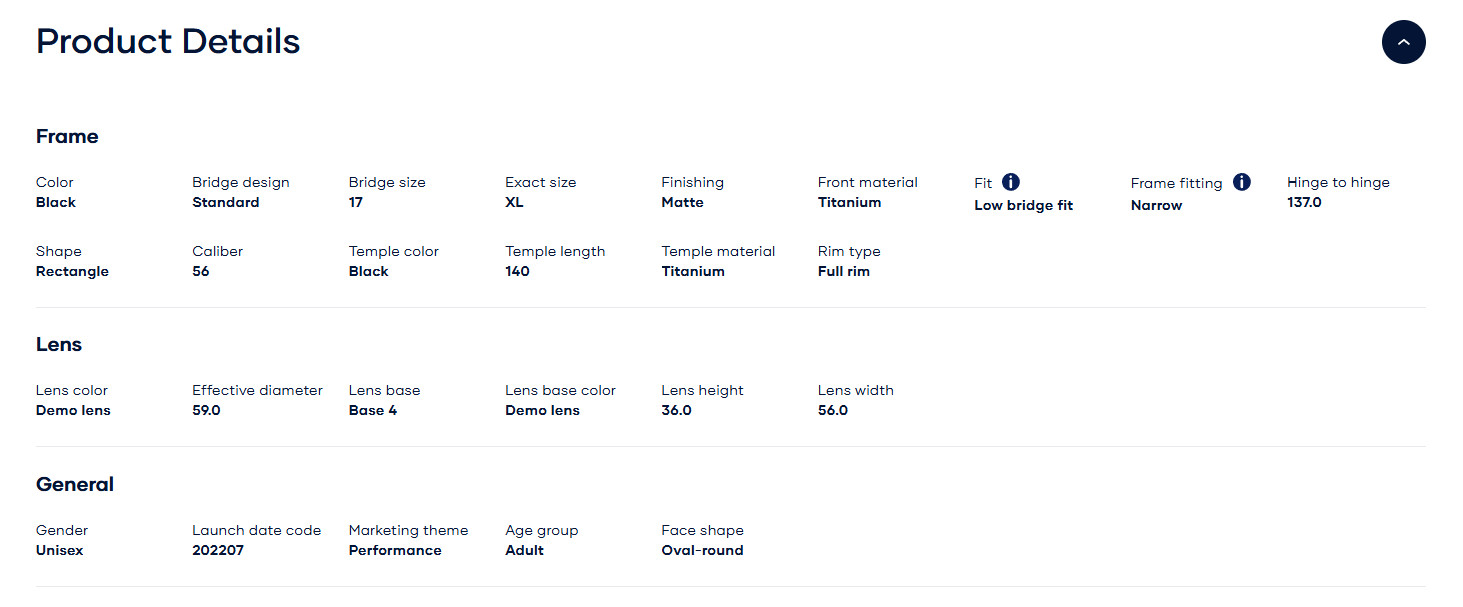Click the Launch date code 202207
The height and width of the screenshot is (607, 1463).
[x=217, y=550]
